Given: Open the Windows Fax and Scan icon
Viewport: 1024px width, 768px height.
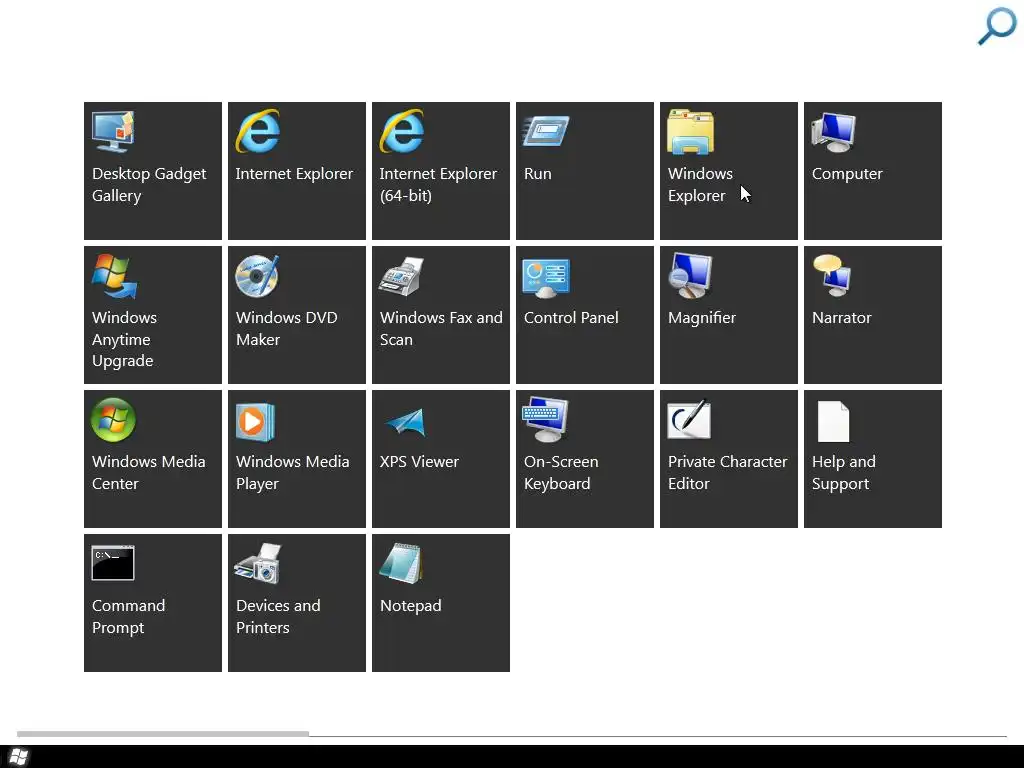Looking at the screenshot, I should pyautogui.click(x=402, y=276).
